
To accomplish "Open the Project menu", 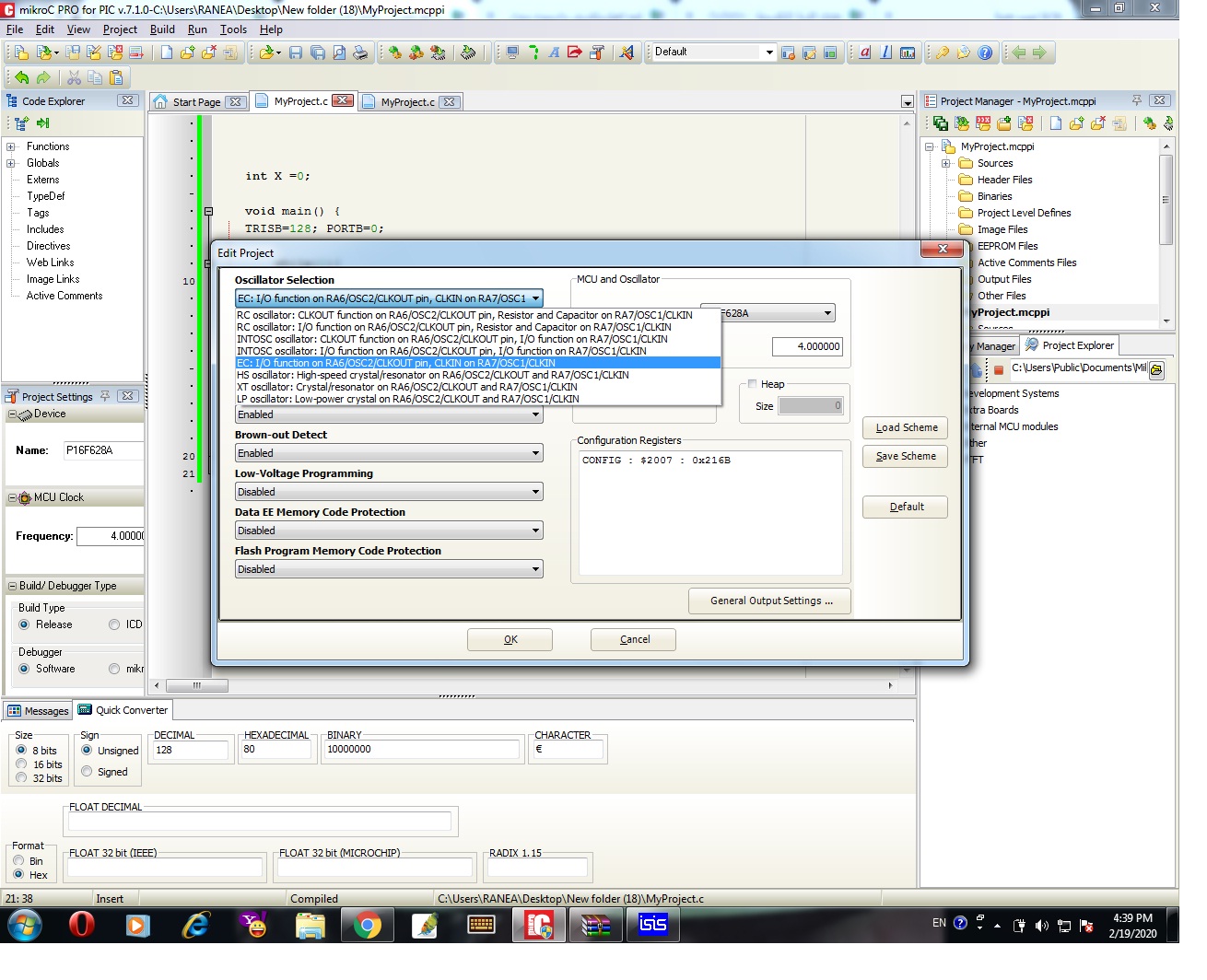I will click(120, 29).
